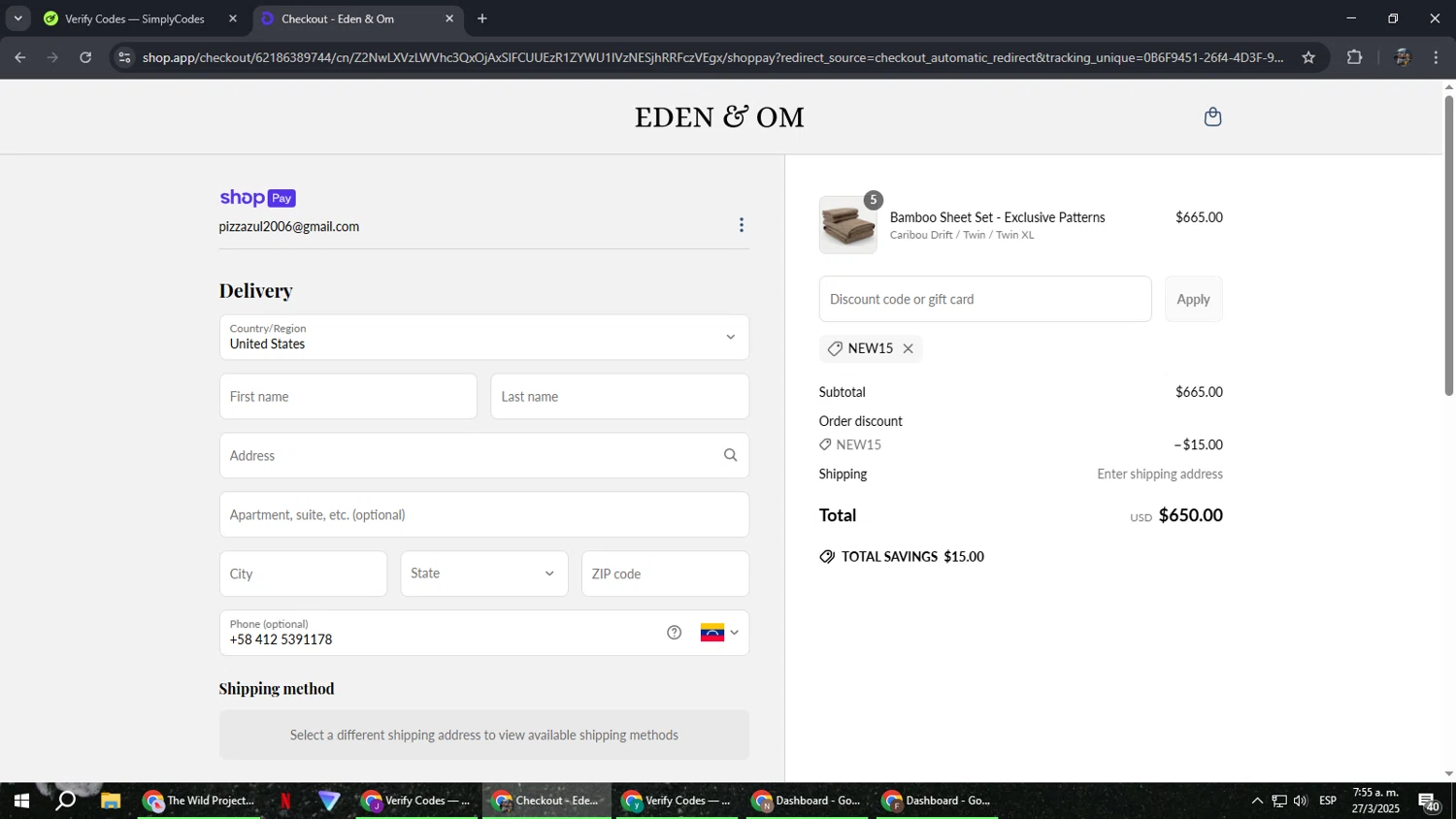Open network settings tray icon
1456x819 pixels.
[x=1279, y=802]
